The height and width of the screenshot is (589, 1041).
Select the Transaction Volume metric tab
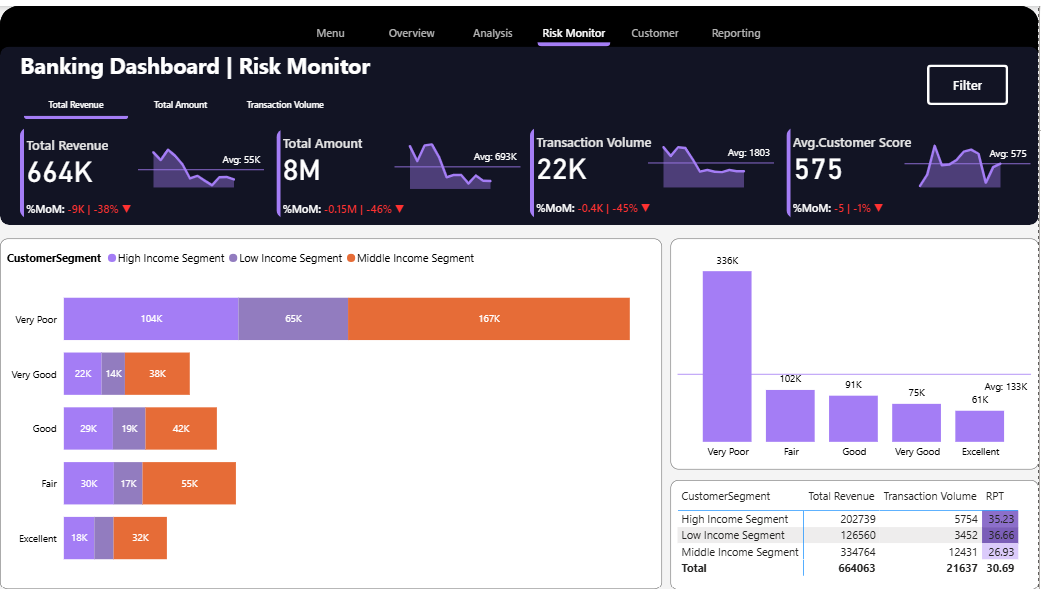pos(285,104)
